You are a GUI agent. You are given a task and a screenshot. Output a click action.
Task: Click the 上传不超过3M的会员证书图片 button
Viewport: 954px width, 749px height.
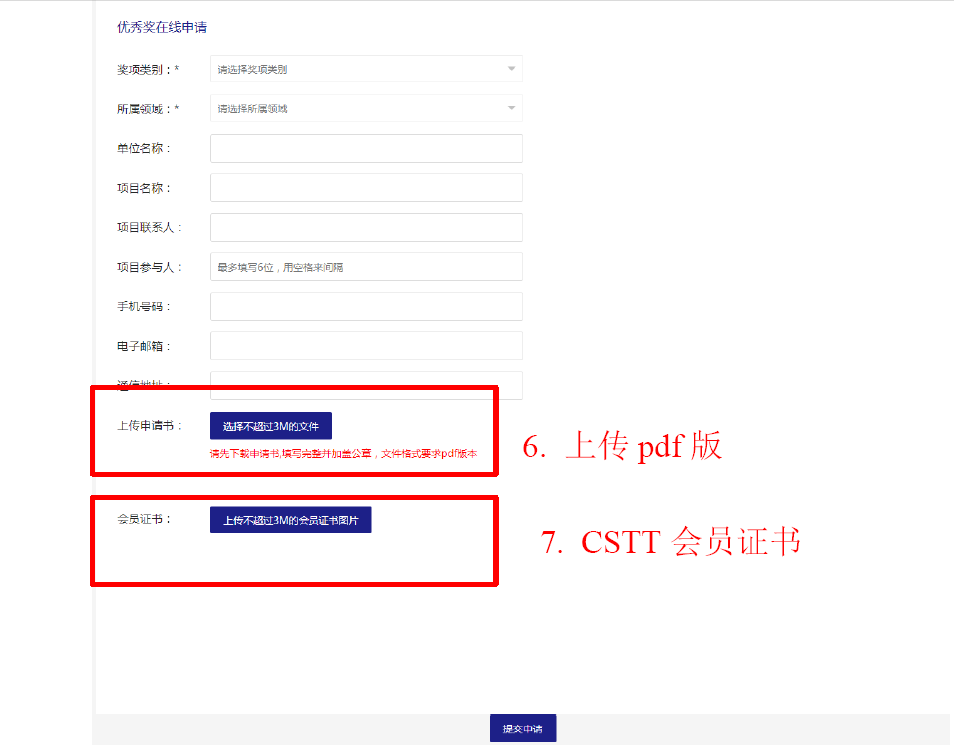click(290, 520)
